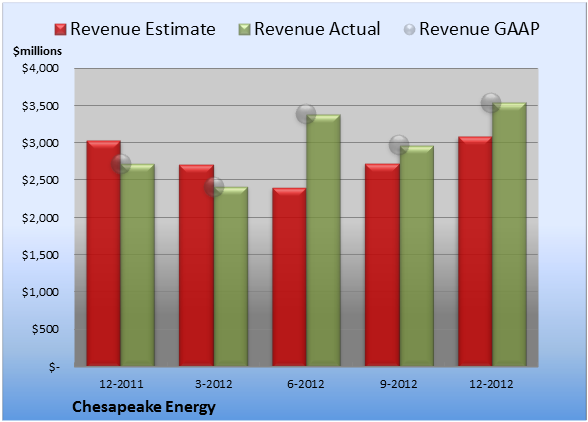Select the red estimate bar for 9-2012

click(x=382, y=265)
